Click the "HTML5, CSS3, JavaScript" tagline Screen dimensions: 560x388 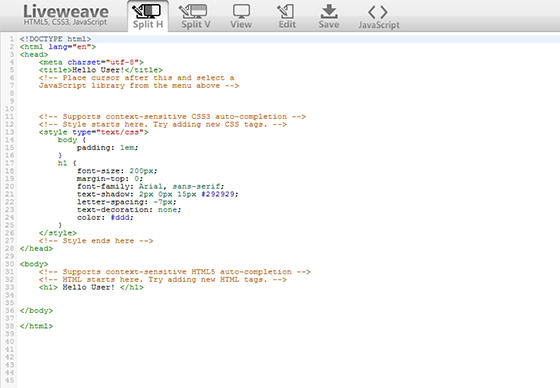[x=65, y=22]
